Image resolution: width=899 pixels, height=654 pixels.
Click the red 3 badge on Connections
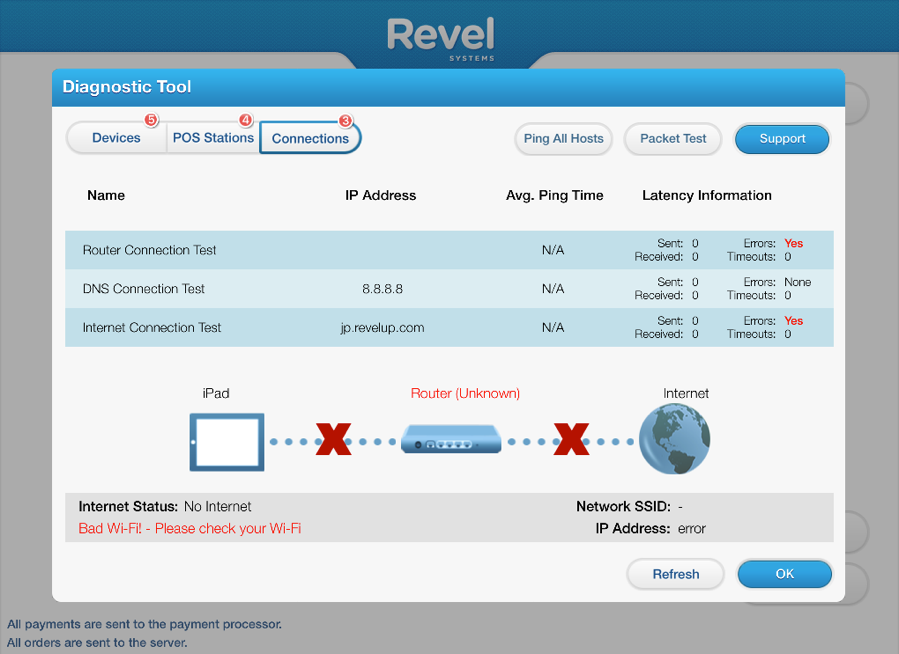[345, 121]
